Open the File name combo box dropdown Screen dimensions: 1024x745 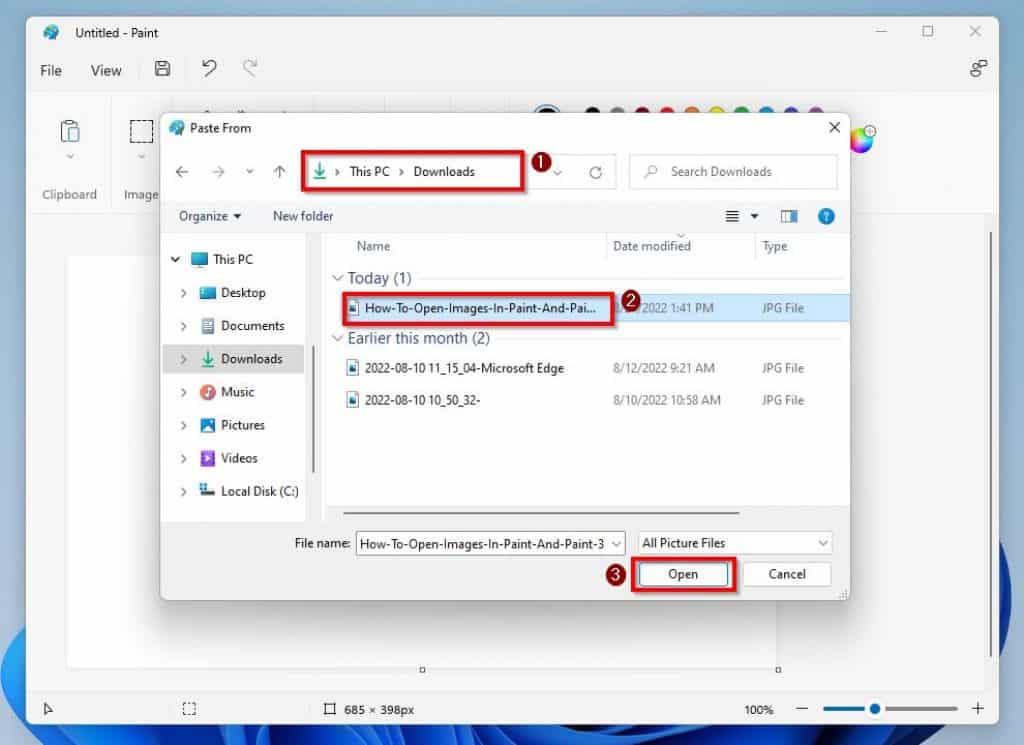[x=616, y=543]
